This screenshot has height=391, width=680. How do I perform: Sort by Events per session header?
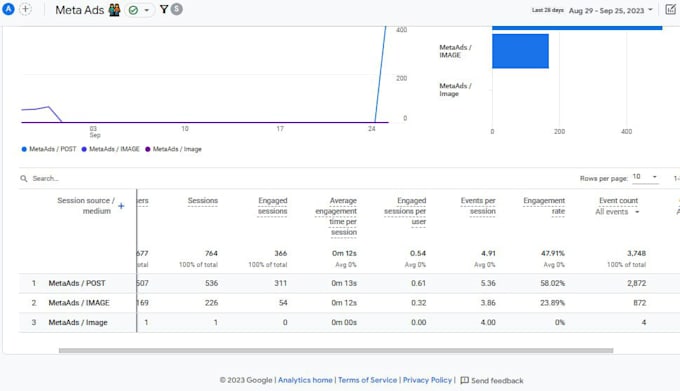click(478, 206)
